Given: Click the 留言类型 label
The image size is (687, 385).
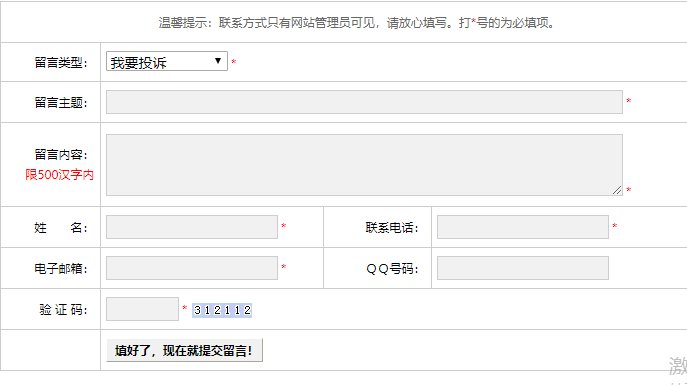Looking at the screenshot, I should point(61,63).
